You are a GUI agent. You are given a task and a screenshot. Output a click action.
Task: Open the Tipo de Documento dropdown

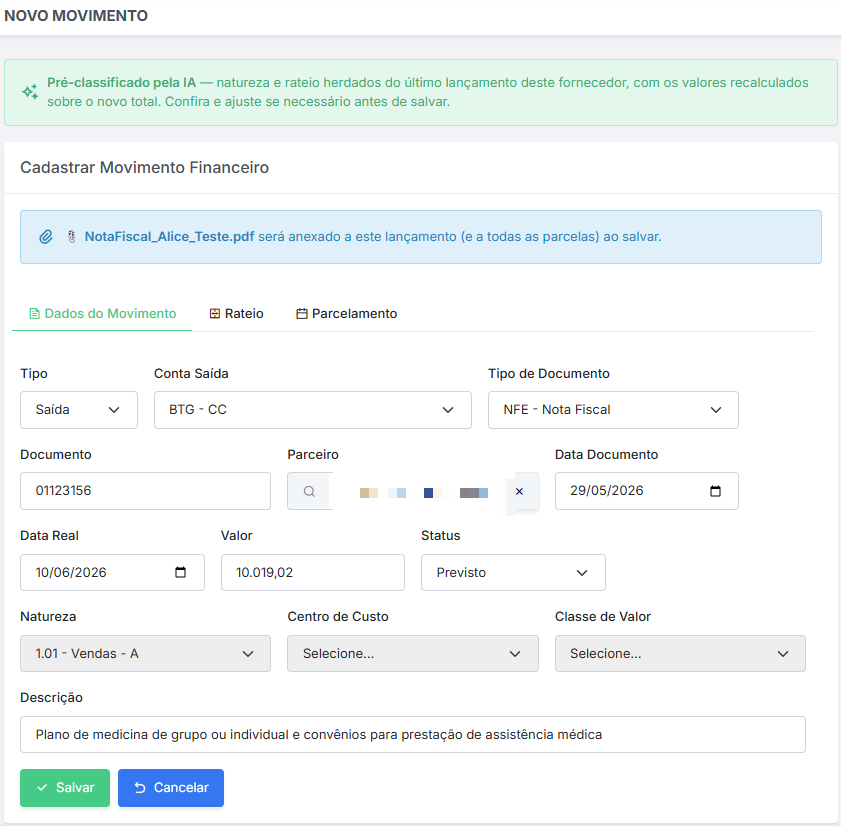[613, 410]
